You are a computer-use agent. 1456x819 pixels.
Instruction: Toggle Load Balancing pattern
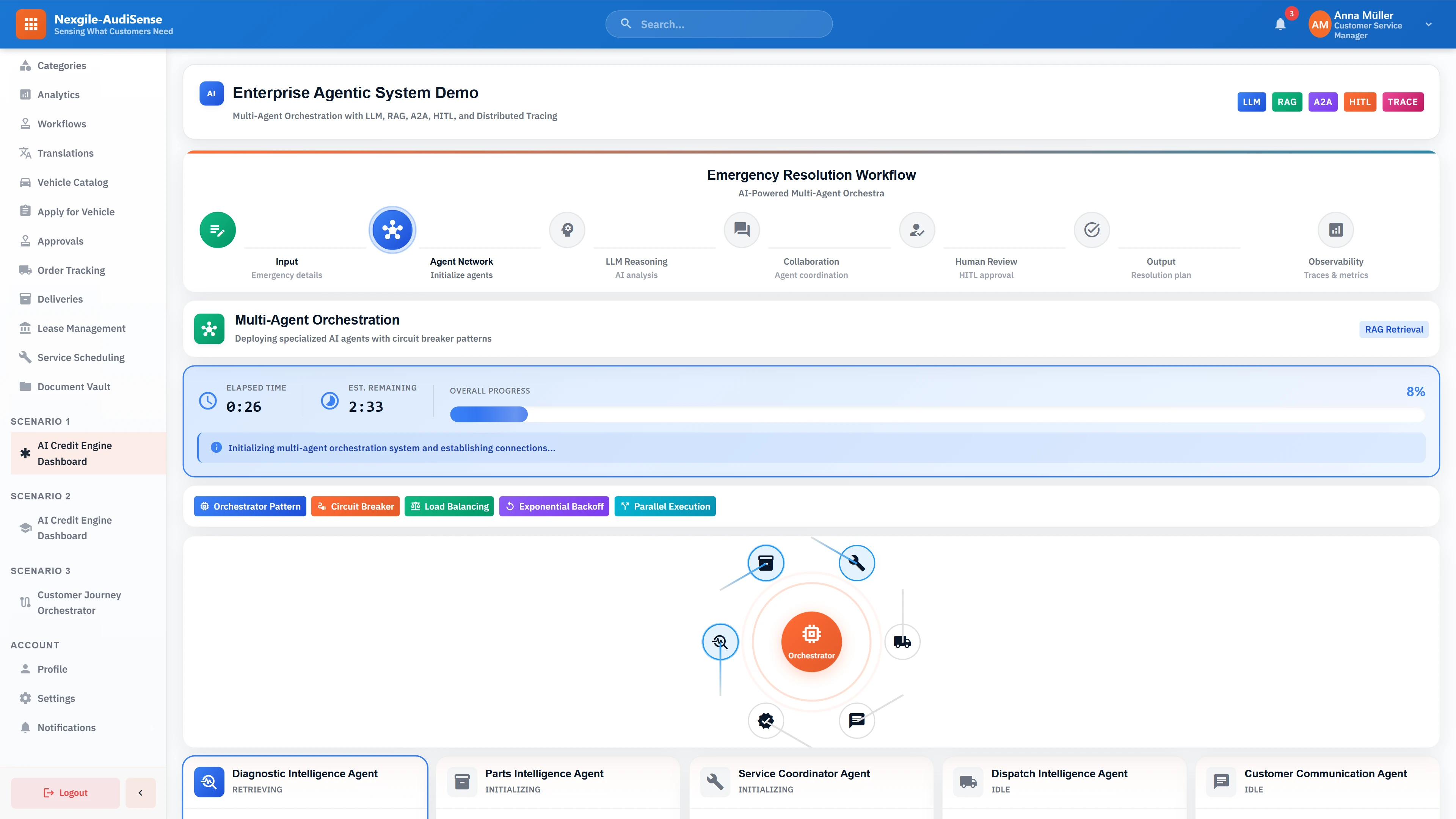[449, 506]
